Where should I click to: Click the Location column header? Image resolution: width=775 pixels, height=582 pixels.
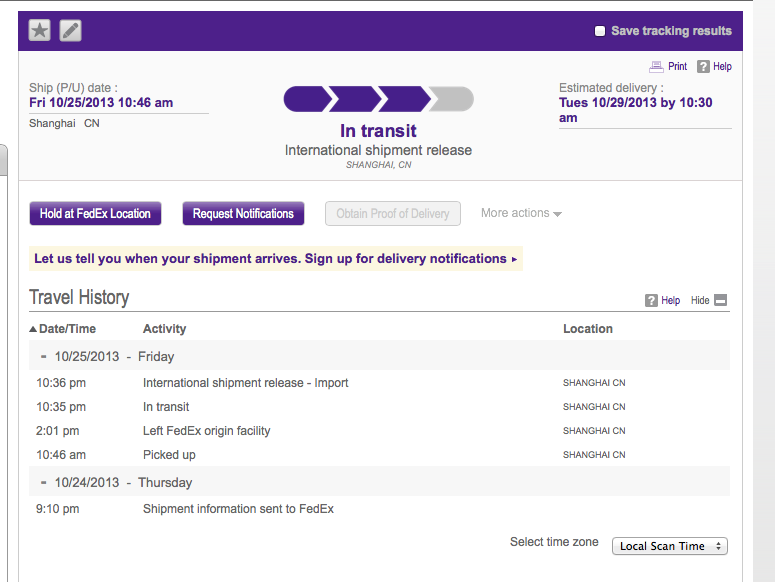click(588, 329)
